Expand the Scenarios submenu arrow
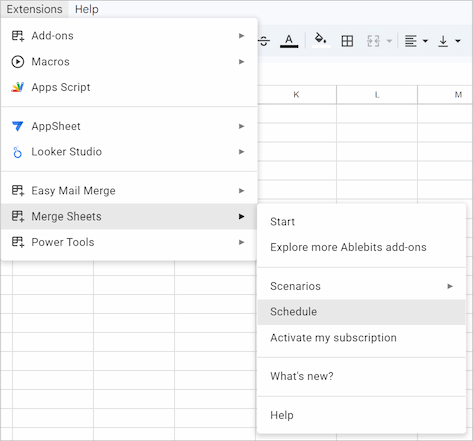Viewport: 473px width, 441px height. [x=450, y=286]
